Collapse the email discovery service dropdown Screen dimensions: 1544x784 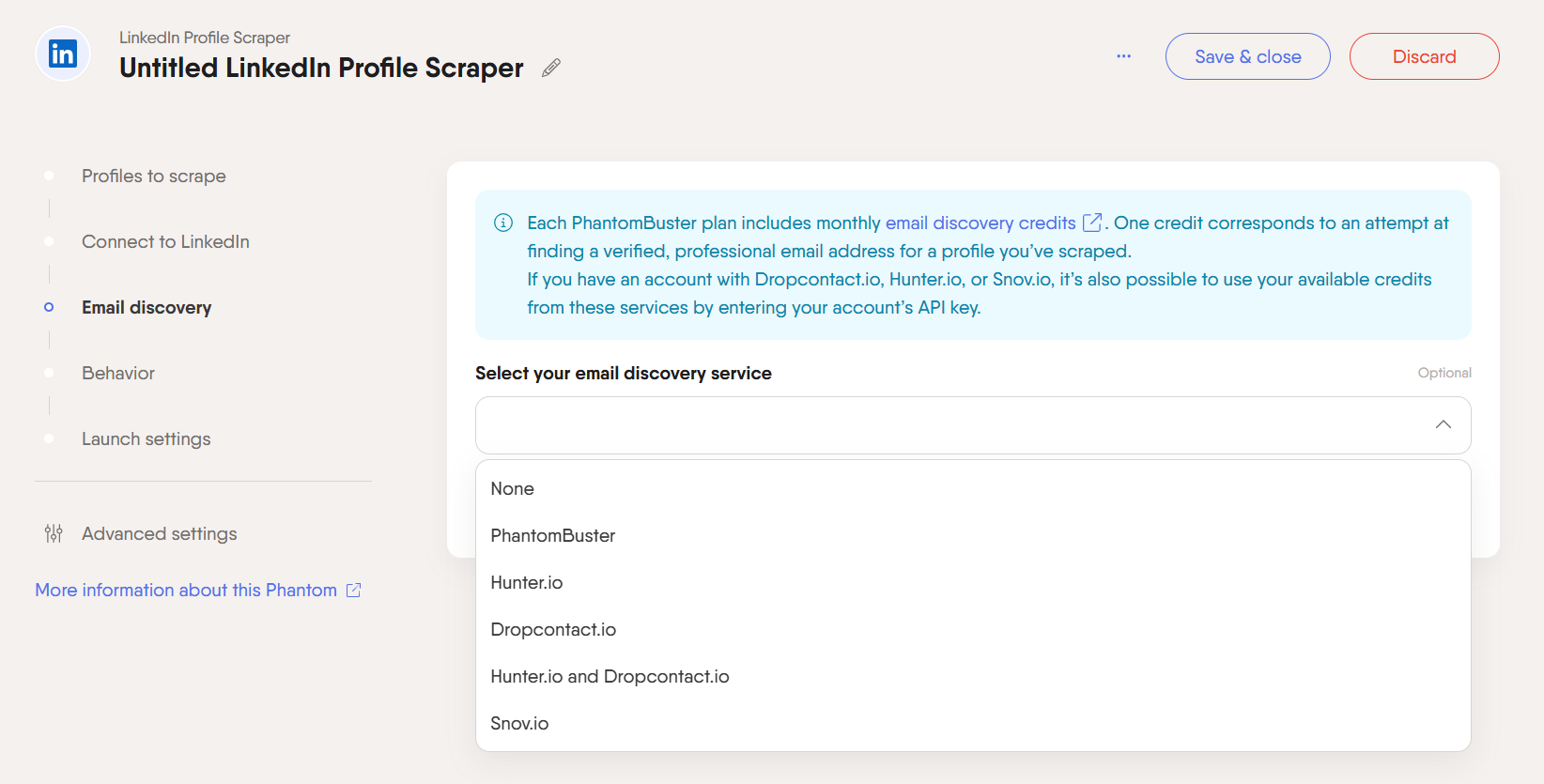point(1444,424)
